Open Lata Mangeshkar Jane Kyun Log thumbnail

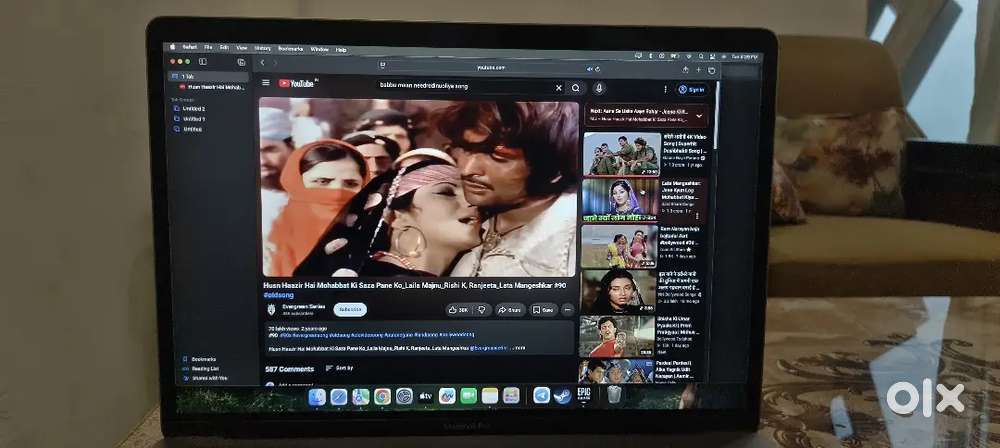tap(620, 200)
